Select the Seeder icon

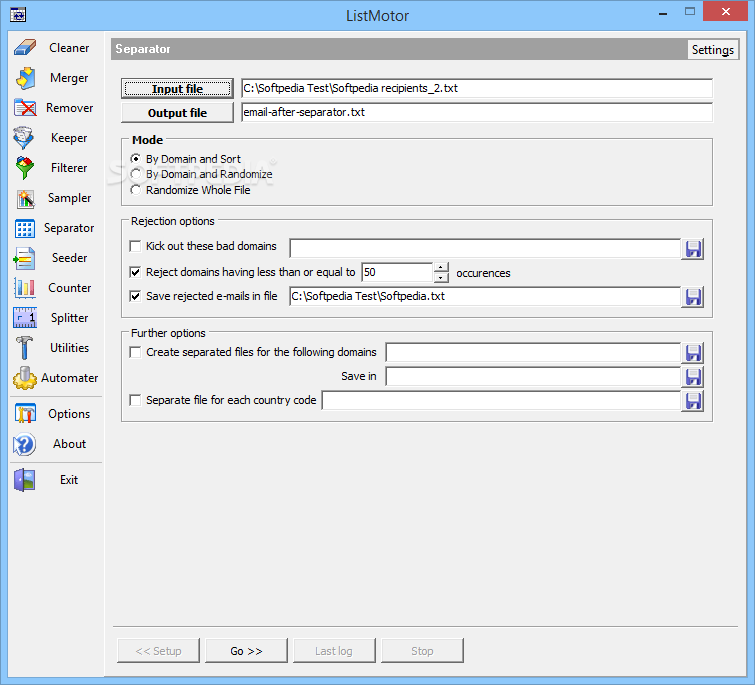click(x=24, y=258)
